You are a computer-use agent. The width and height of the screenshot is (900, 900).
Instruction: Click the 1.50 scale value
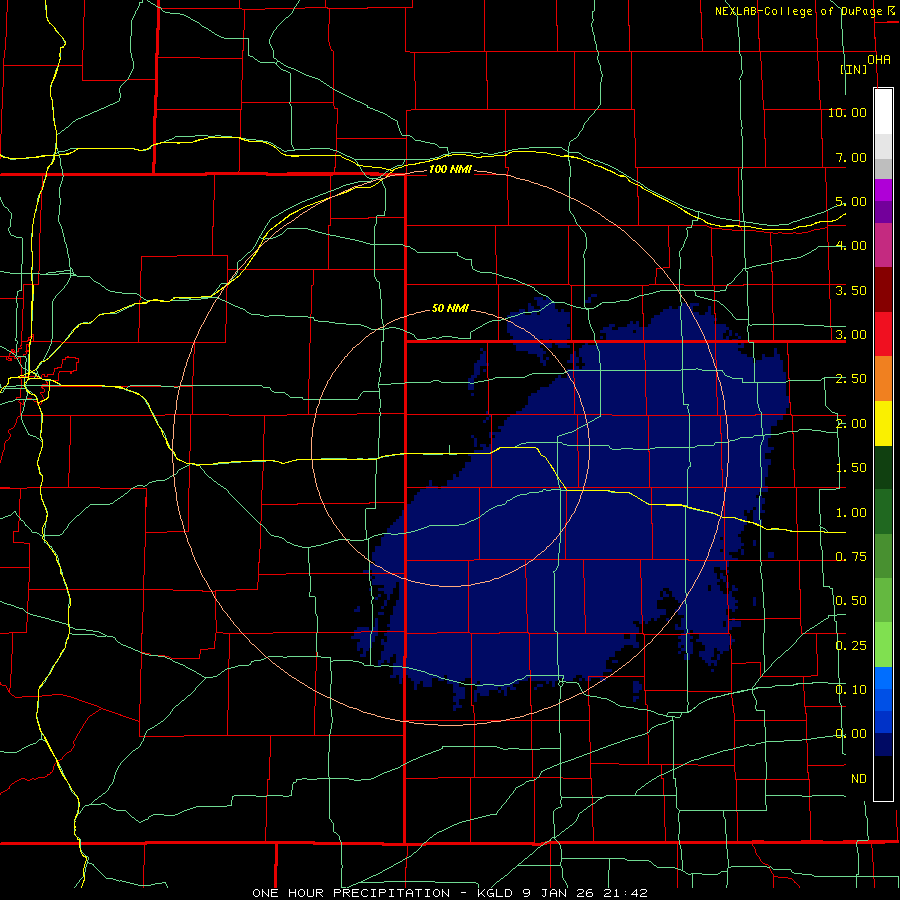tap(851, 468)
